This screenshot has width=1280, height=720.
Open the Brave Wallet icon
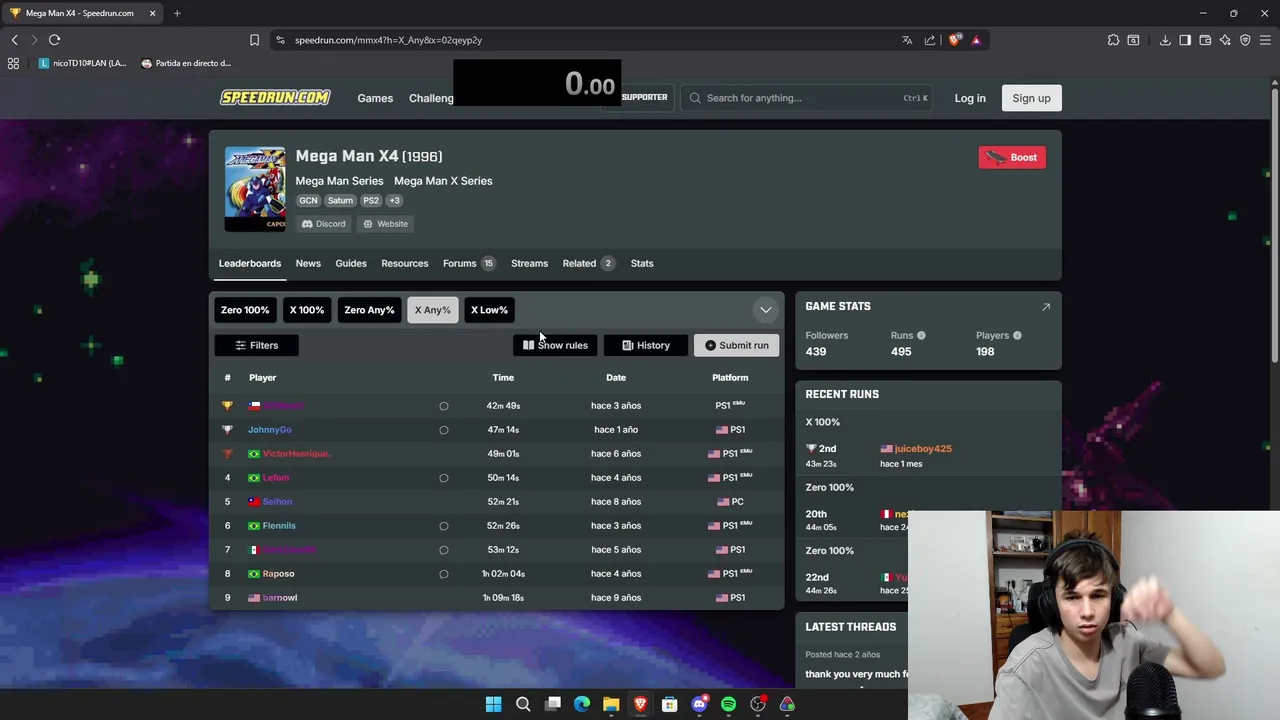(1205, 40)
